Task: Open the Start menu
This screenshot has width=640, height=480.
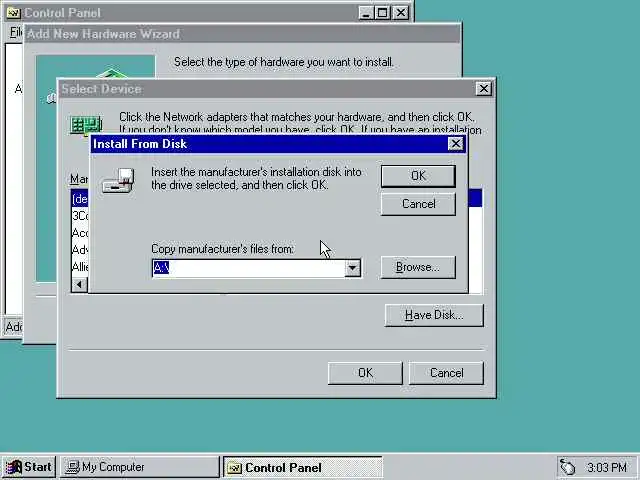Action: coord(28,467)
